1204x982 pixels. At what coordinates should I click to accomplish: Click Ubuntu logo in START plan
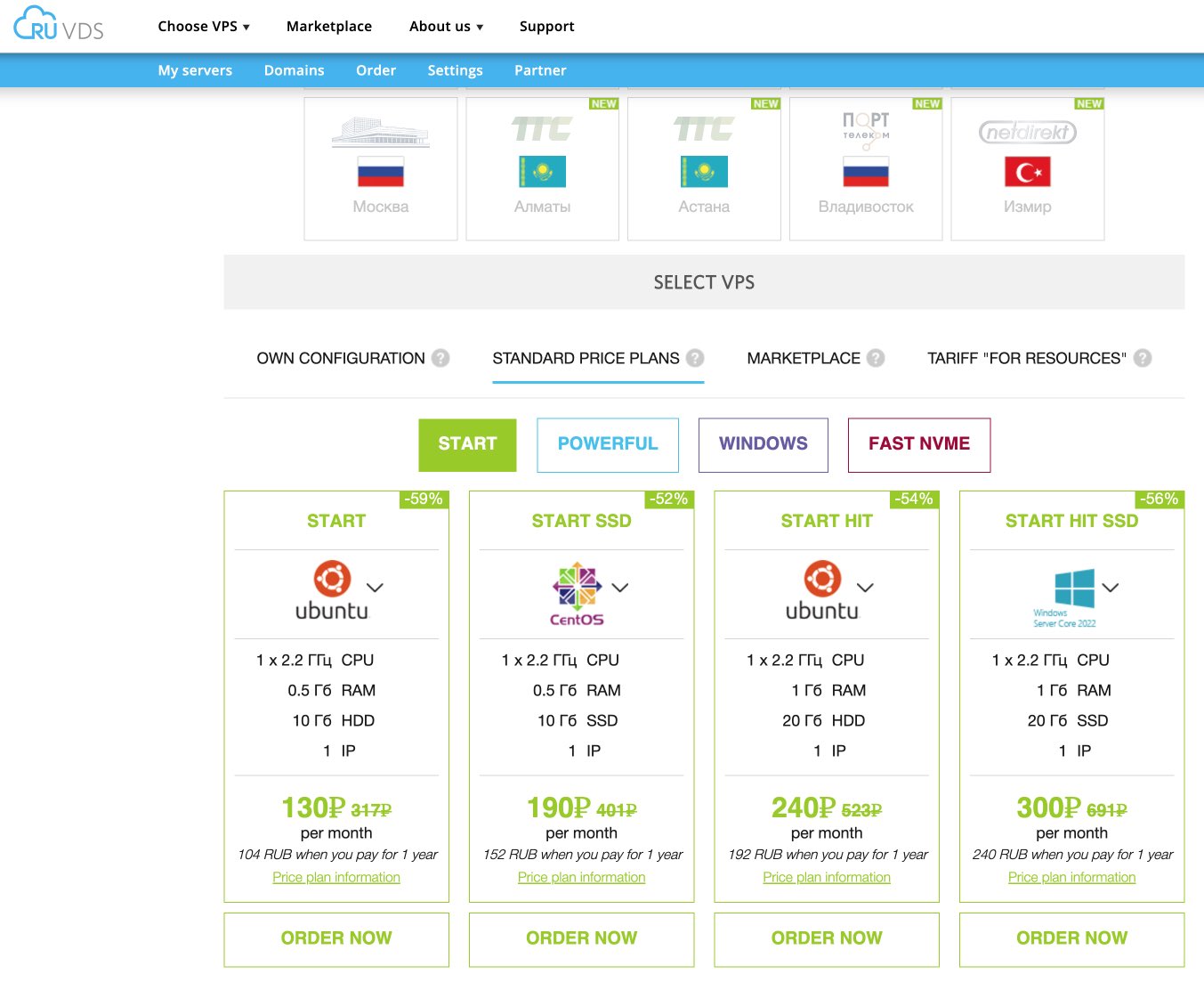pyautogui.click(x=332, y=590)
